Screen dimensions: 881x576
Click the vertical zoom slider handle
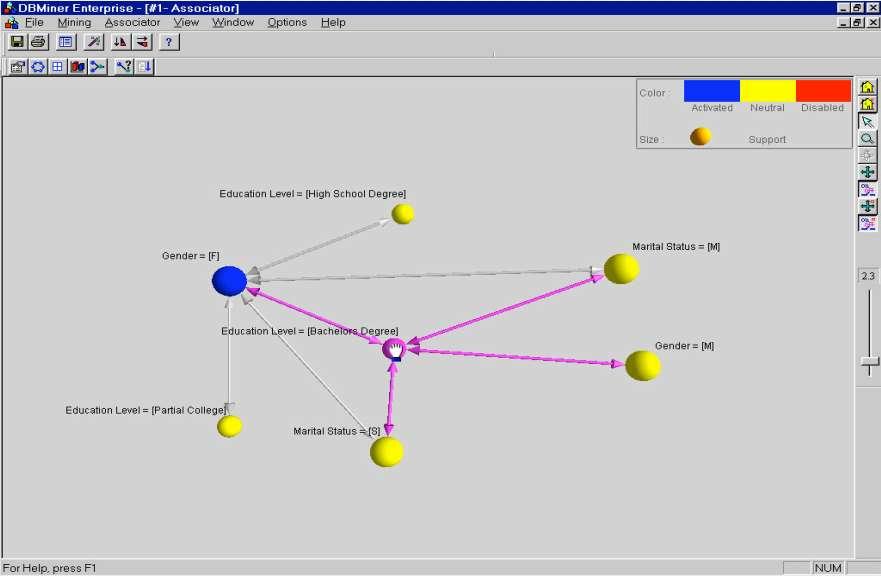[869, 361]
